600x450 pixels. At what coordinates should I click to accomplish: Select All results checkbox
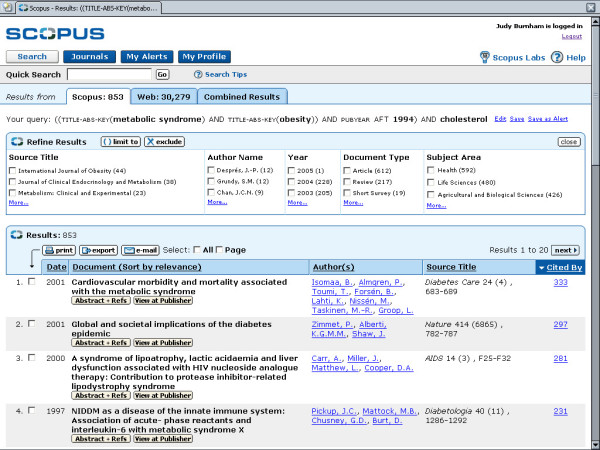(197, 250)
